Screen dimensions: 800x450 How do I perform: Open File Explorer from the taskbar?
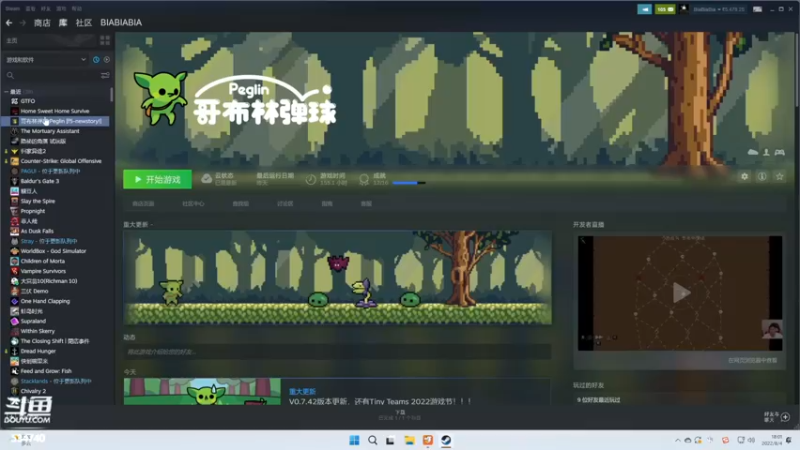pyautogui.click(x=409, y=440)
